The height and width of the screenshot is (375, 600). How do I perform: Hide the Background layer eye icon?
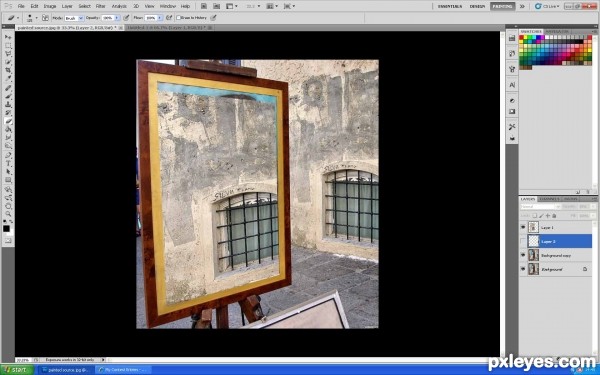point(523,269)
